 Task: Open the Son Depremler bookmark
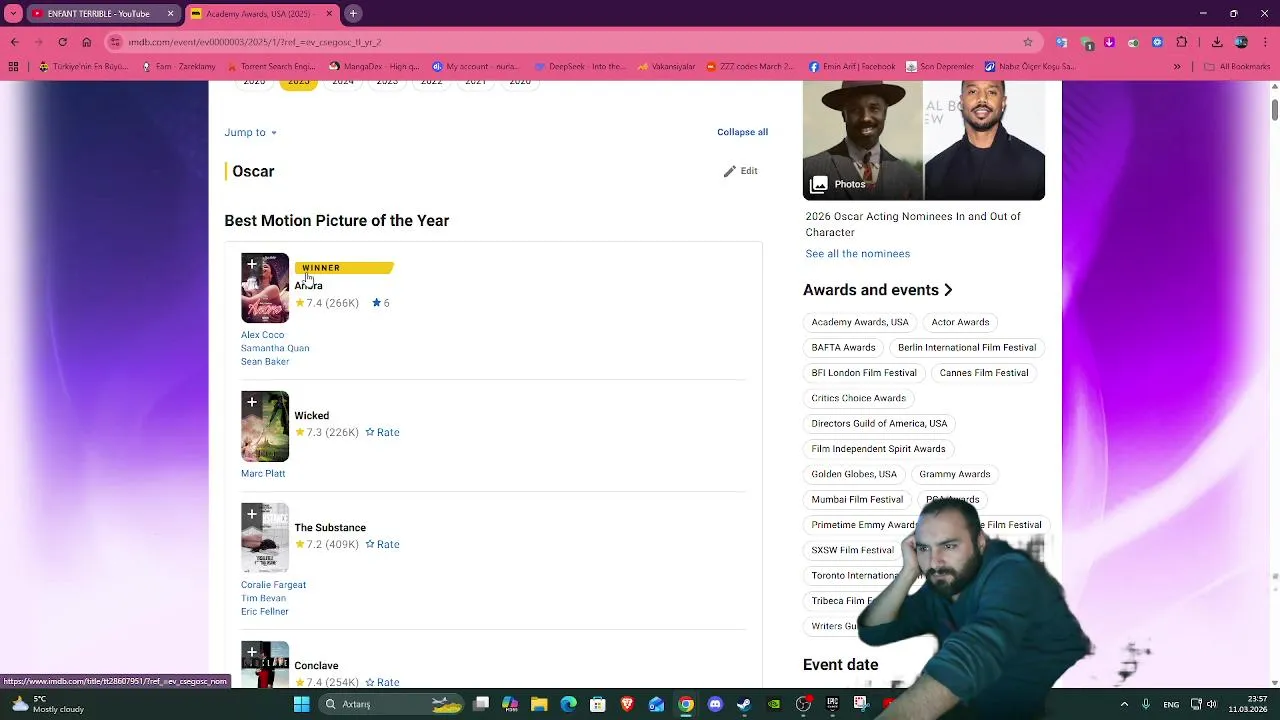pyautogui.click(x=940, y=67)
